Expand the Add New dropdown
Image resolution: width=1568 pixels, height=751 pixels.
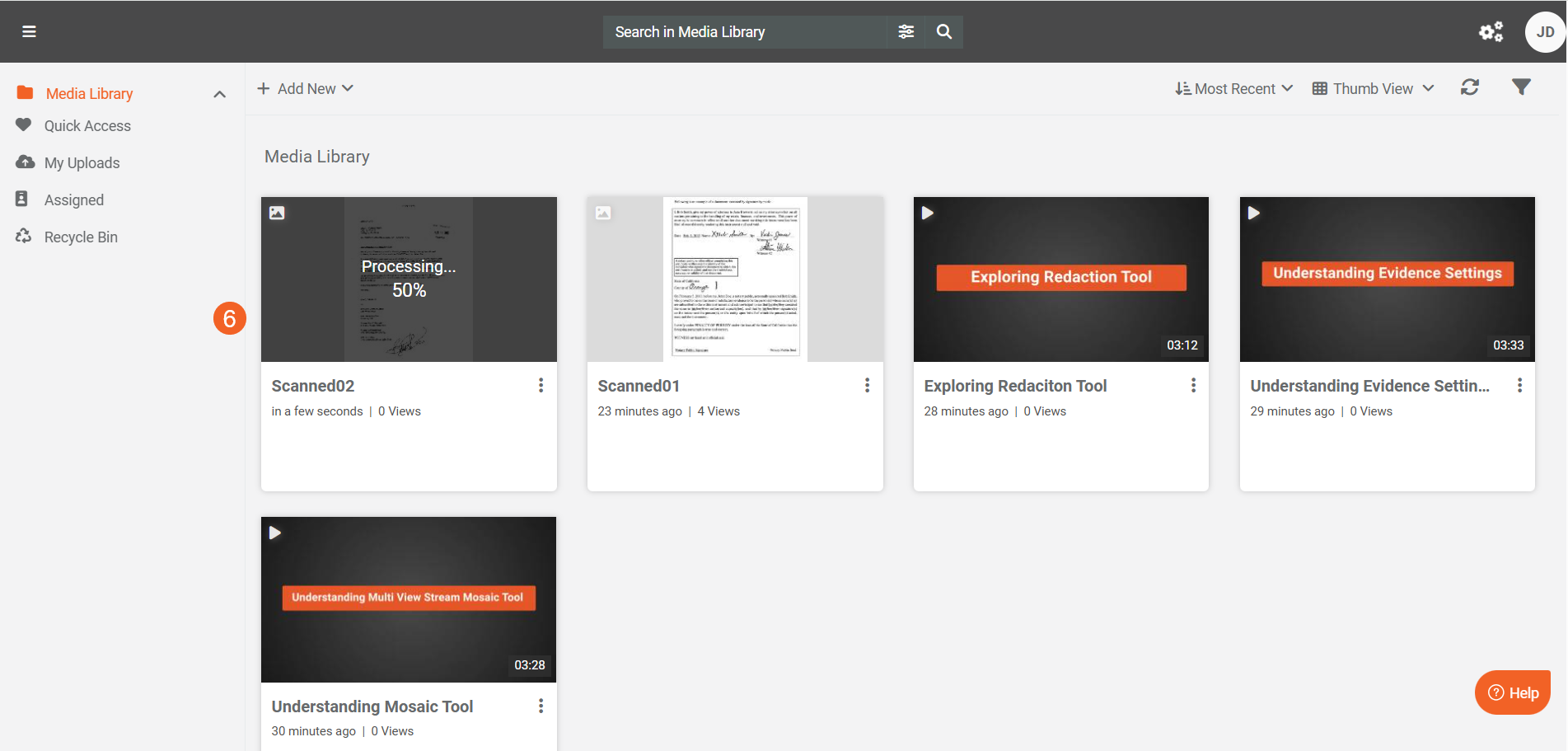tap(306, 88)
